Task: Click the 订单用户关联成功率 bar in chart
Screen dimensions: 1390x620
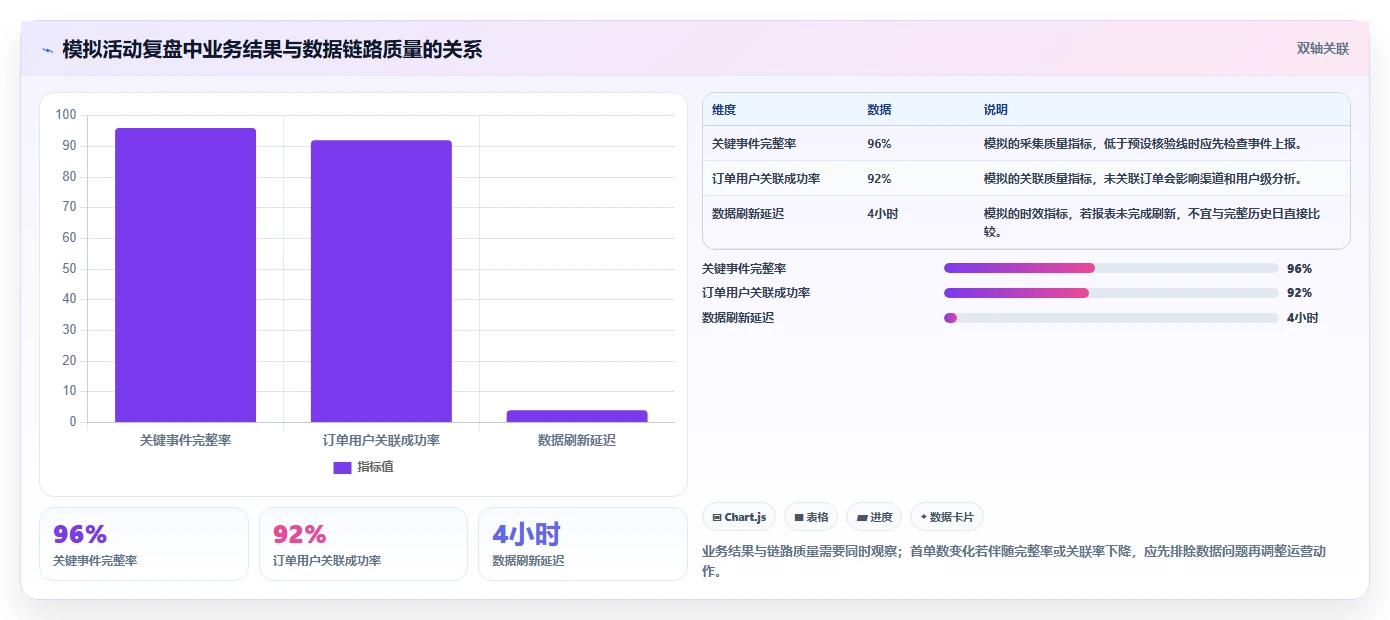Action: (381, 281)
